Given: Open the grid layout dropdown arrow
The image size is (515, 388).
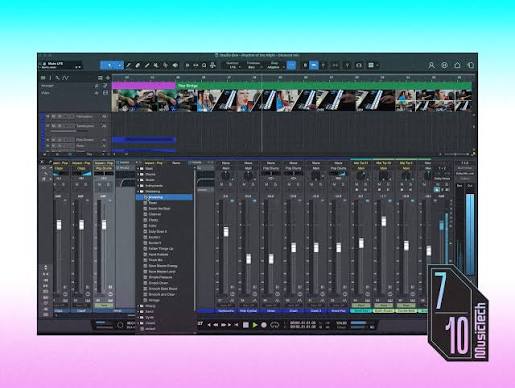Looking at the screenshot, I should click(377, 65).
